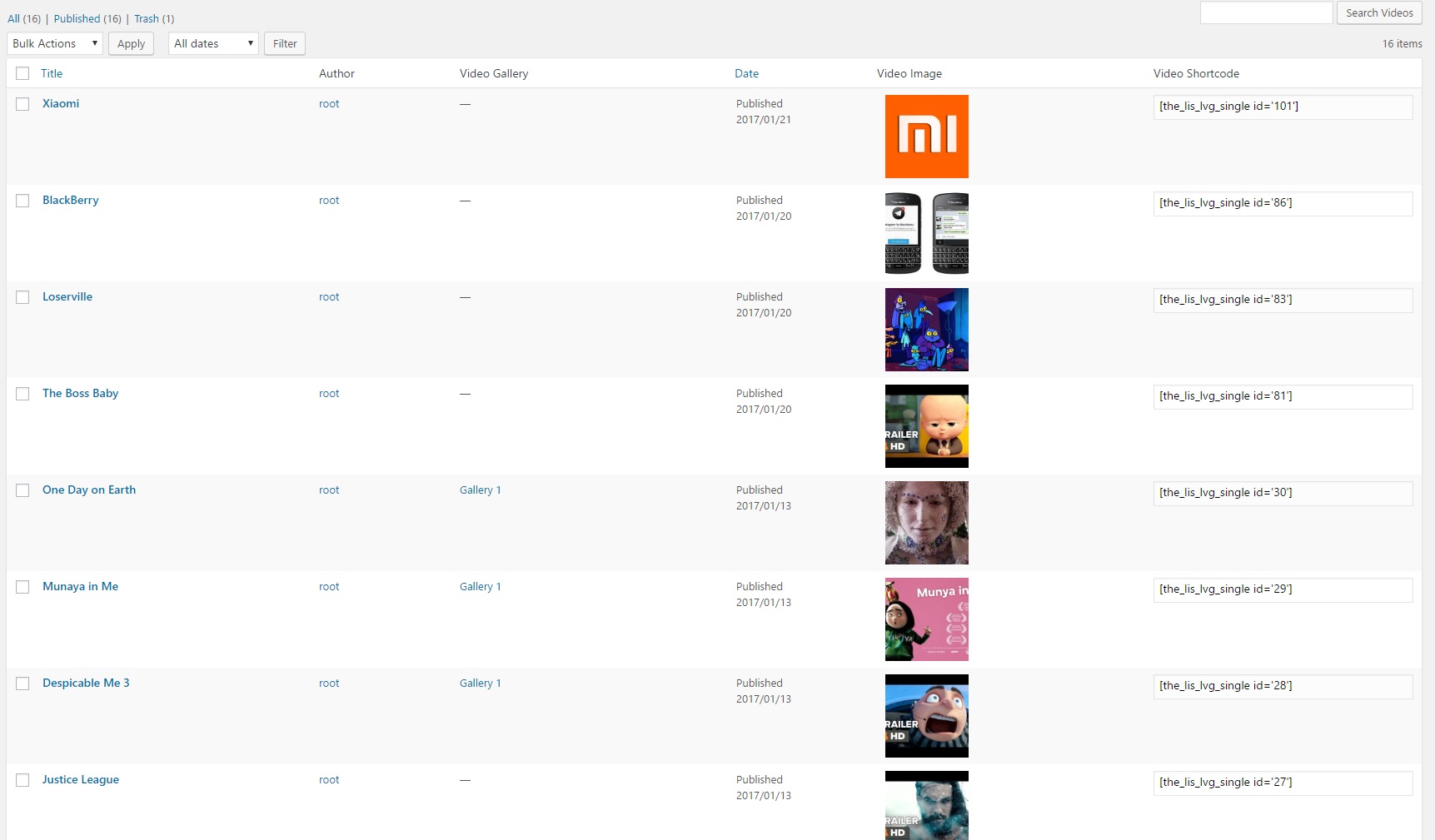Focus the video search input field
The width and height of the screenshot is (1435, 840).
pyautogui.click(x=1266, y=12)
